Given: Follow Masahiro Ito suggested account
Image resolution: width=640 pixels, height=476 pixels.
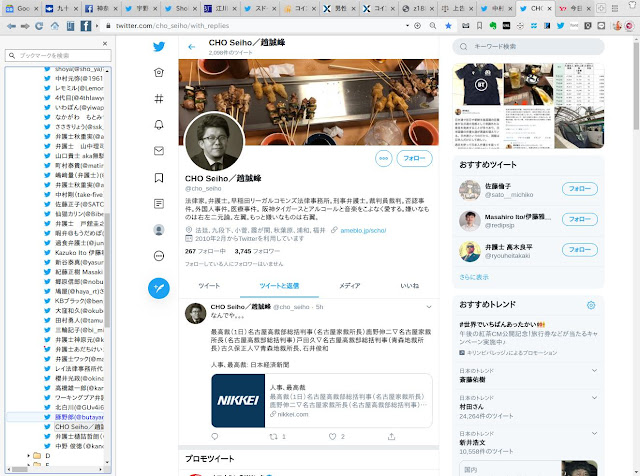Looking at the screenshot, I should pos(580,219).
